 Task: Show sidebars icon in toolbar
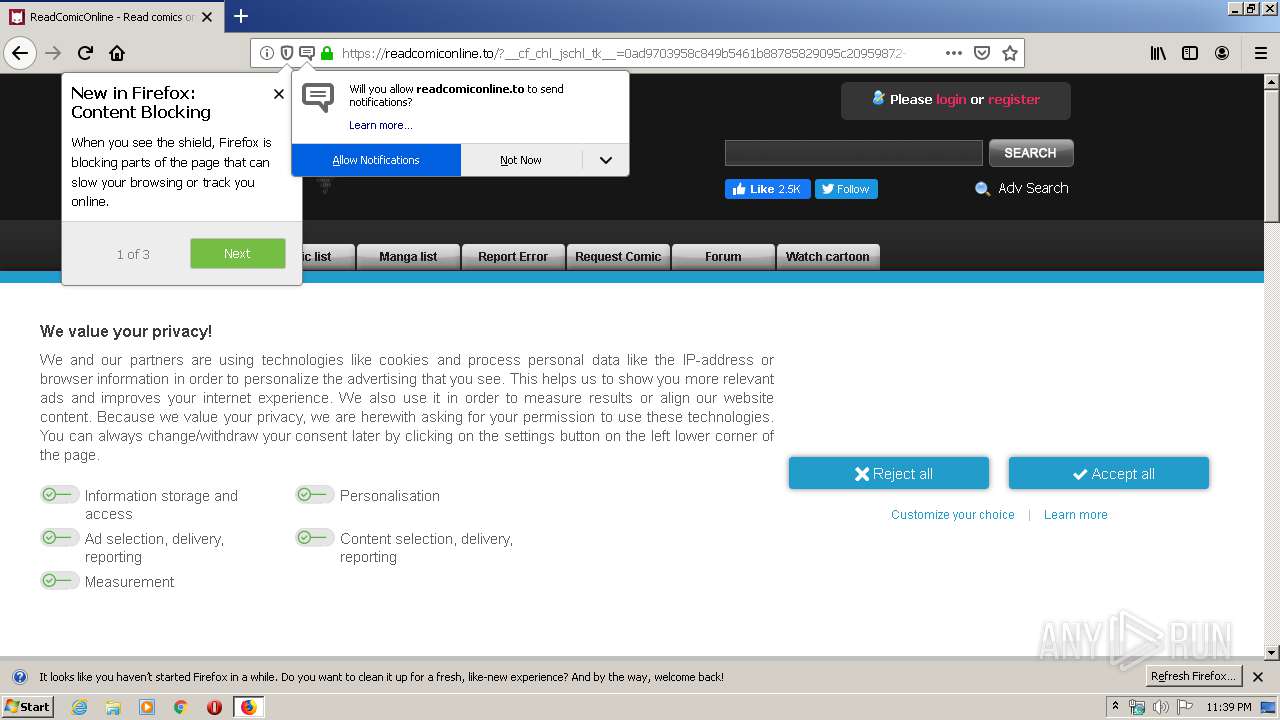click(1190, 53)
